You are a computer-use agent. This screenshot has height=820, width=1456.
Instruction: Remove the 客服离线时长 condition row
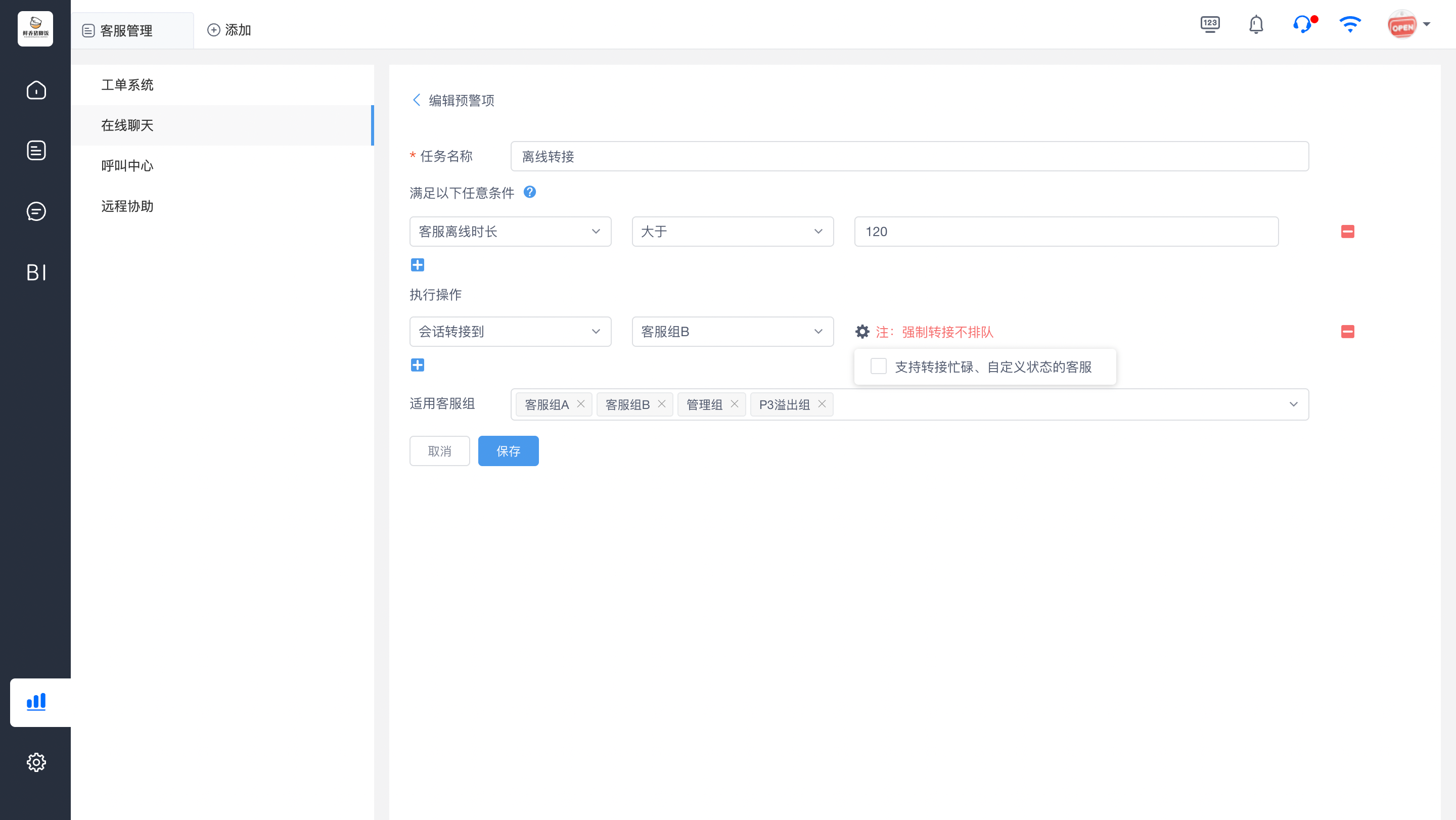(x=1347, y=231)
